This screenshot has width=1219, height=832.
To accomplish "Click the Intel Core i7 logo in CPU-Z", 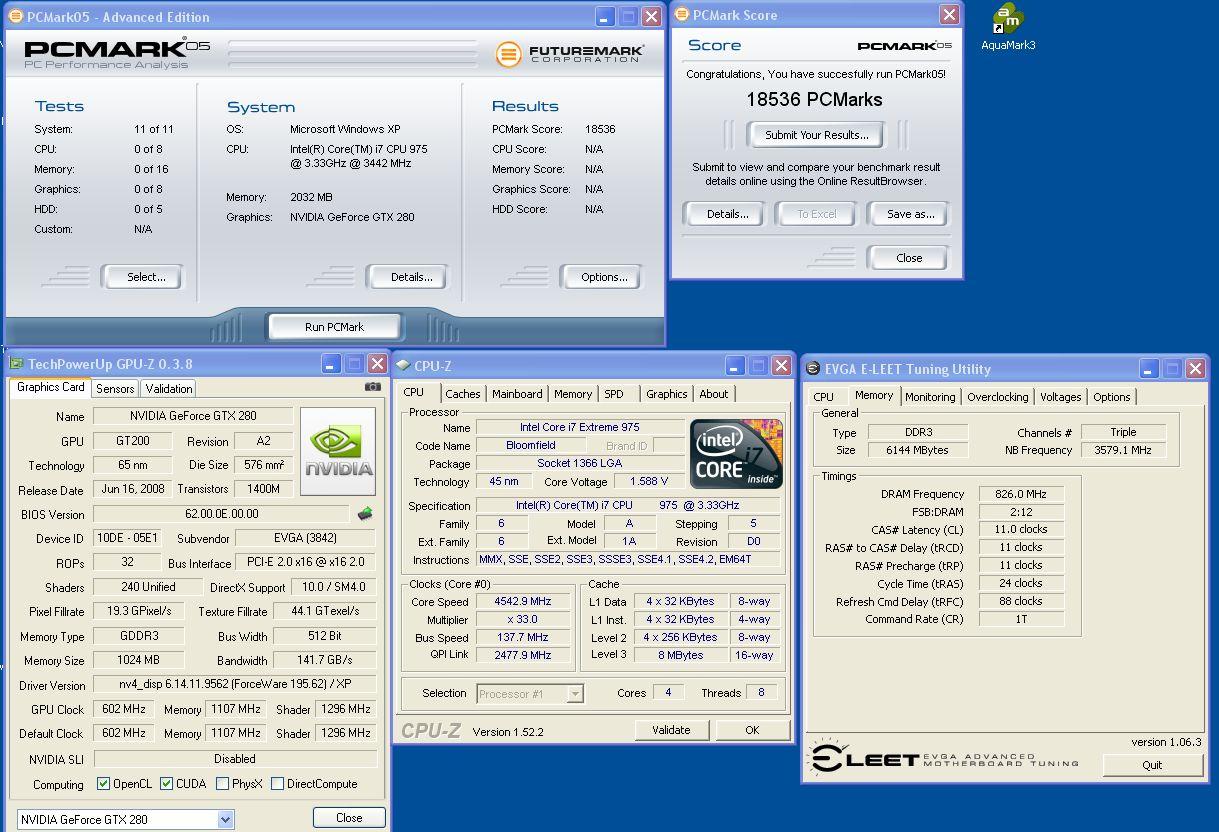I will [736, 454].
